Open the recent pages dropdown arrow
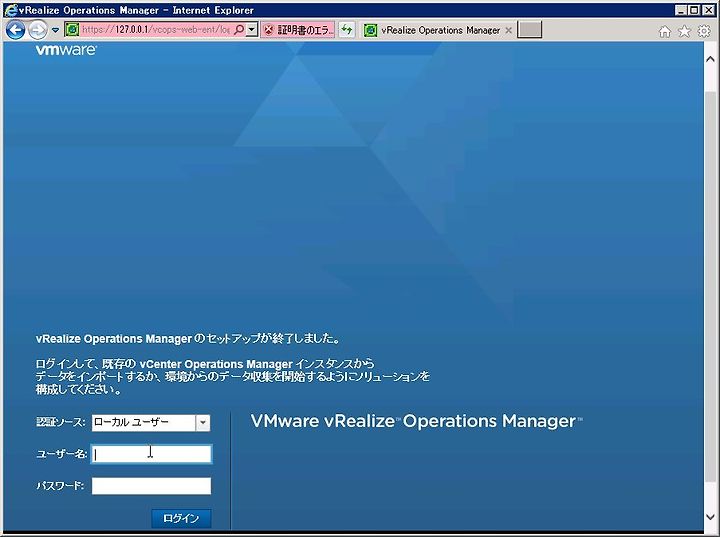 pyautogui.click(x=55, y=30)
